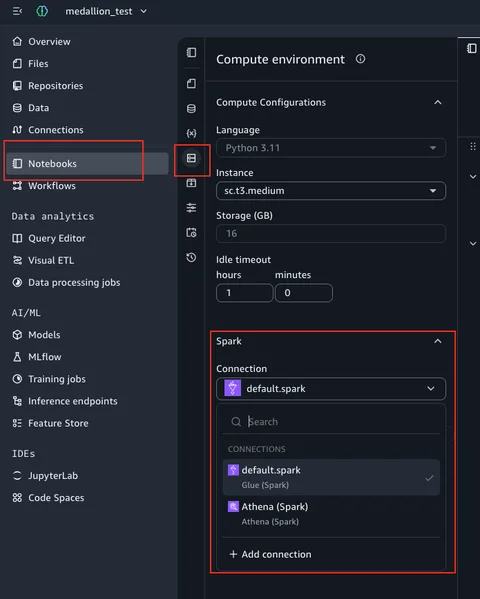
Task: Expand the upper chevron at right edge
Action: click(473, 176)
